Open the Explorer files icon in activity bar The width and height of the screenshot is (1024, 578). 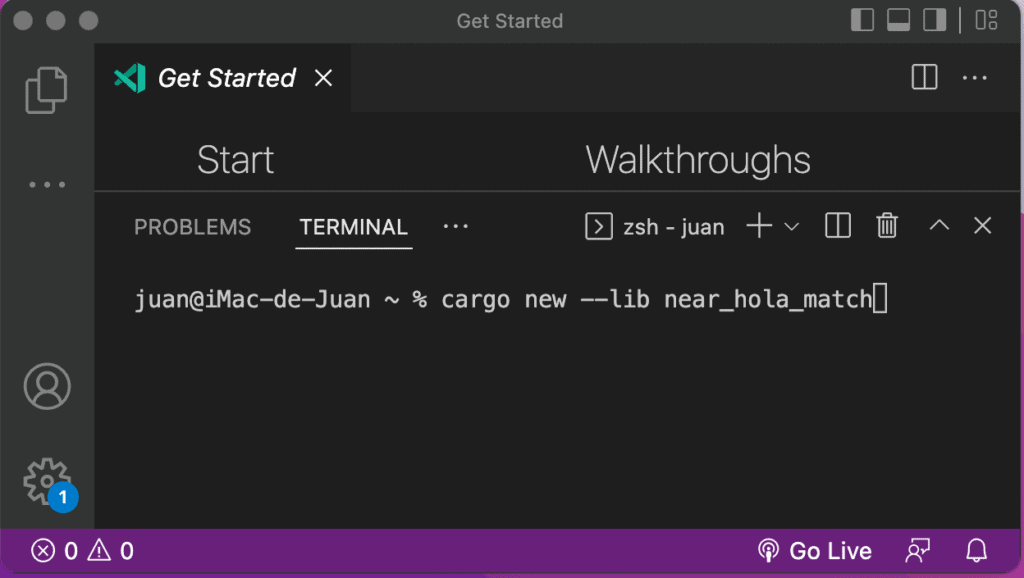coord(46,90)
